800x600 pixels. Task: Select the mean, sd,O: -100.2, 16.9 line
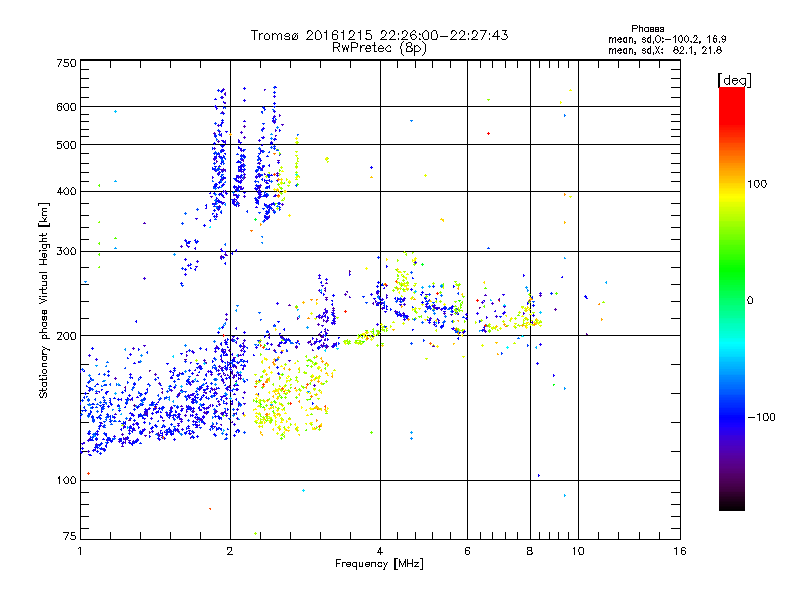click(667, 39)
